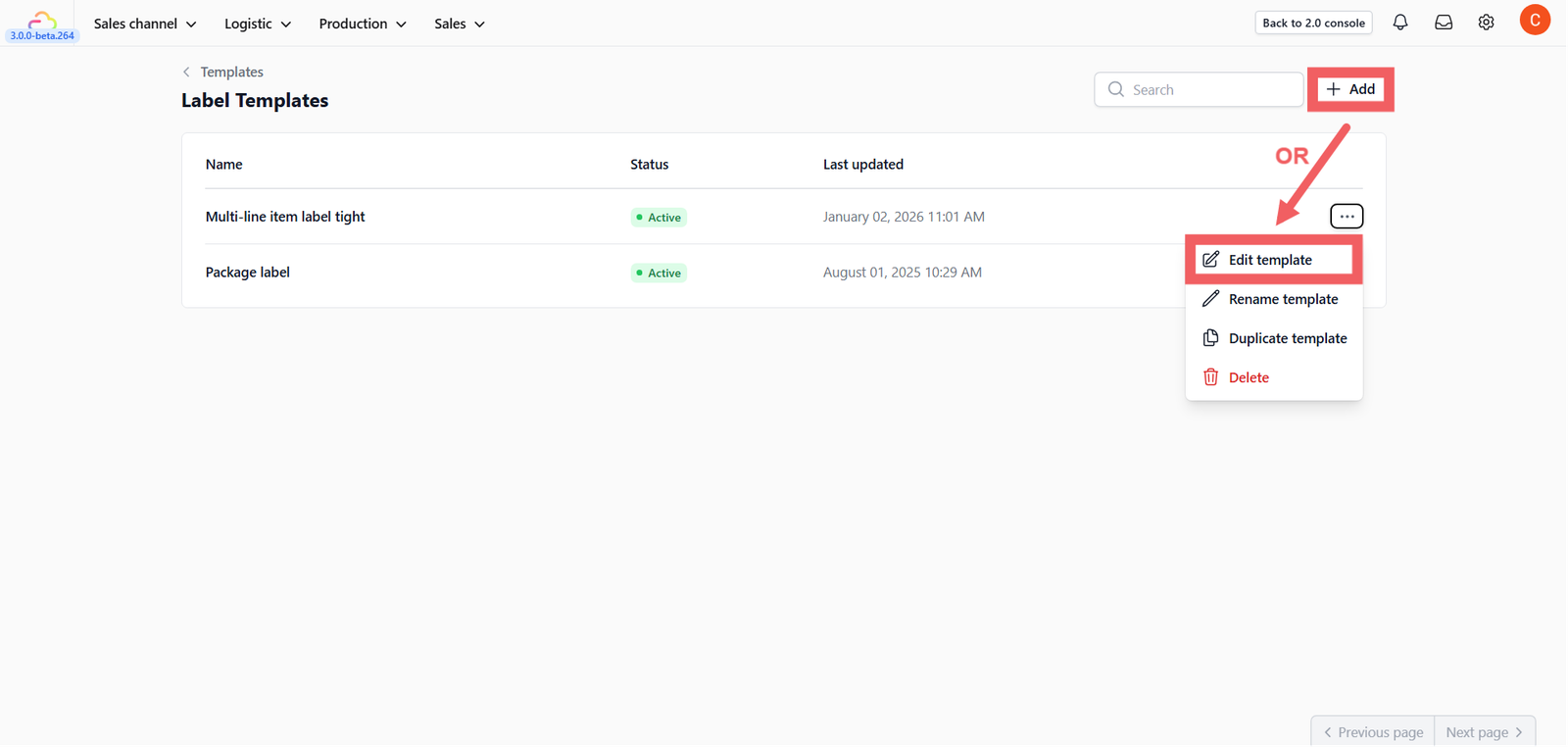Click the Last updated column header

point(863,164)
